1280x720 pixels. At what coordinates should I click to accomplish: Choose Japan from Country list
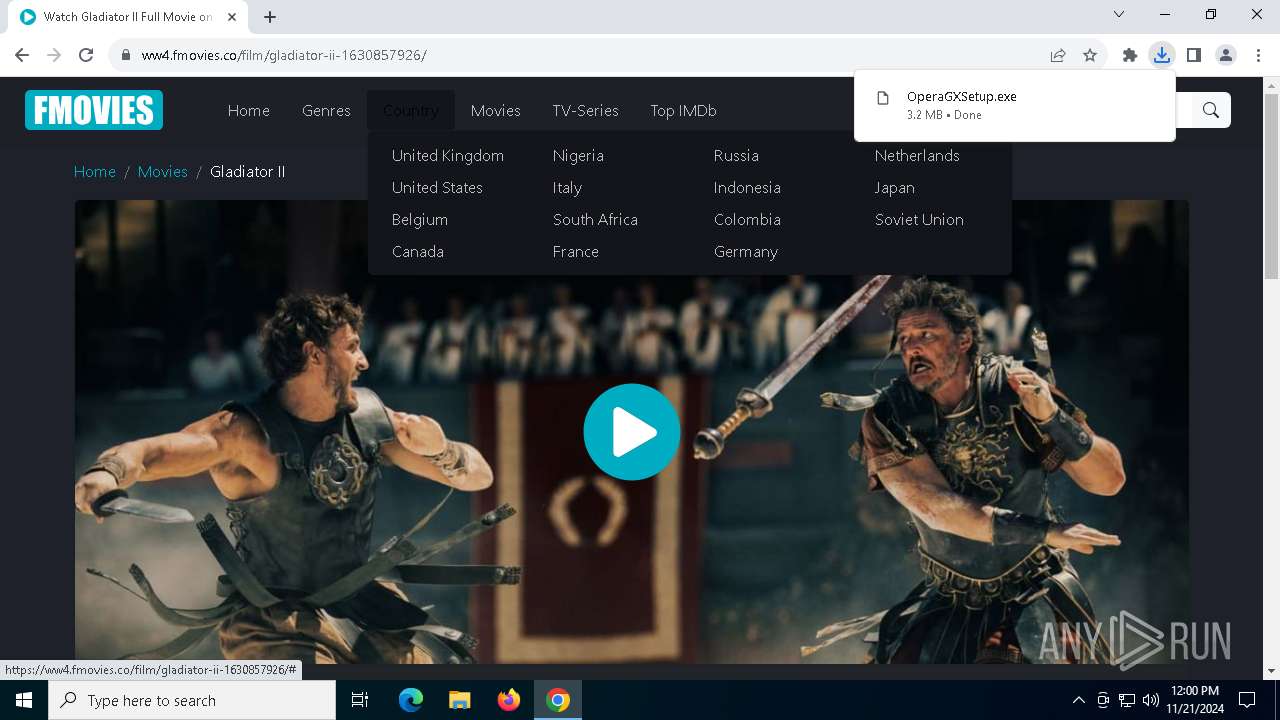click(x=895, y=187)
